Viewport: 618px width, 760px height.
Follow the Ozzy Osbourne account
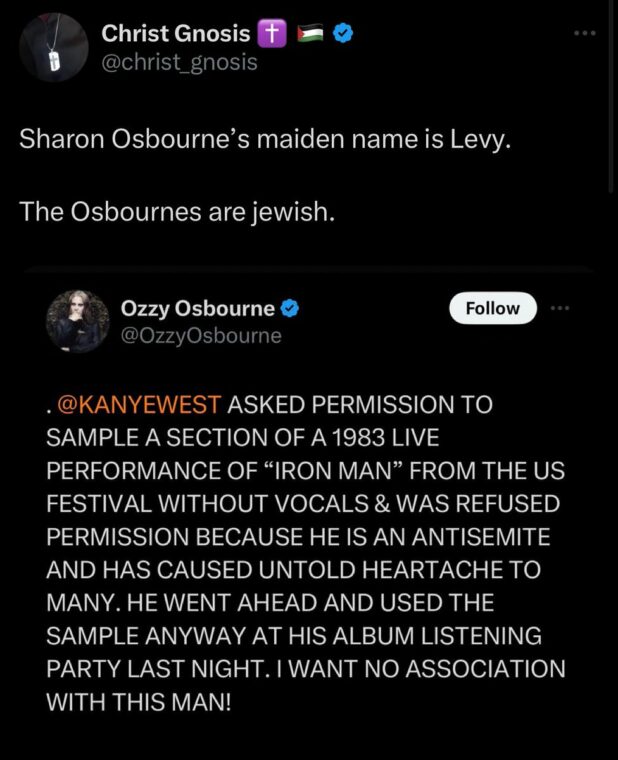[493, 308]
